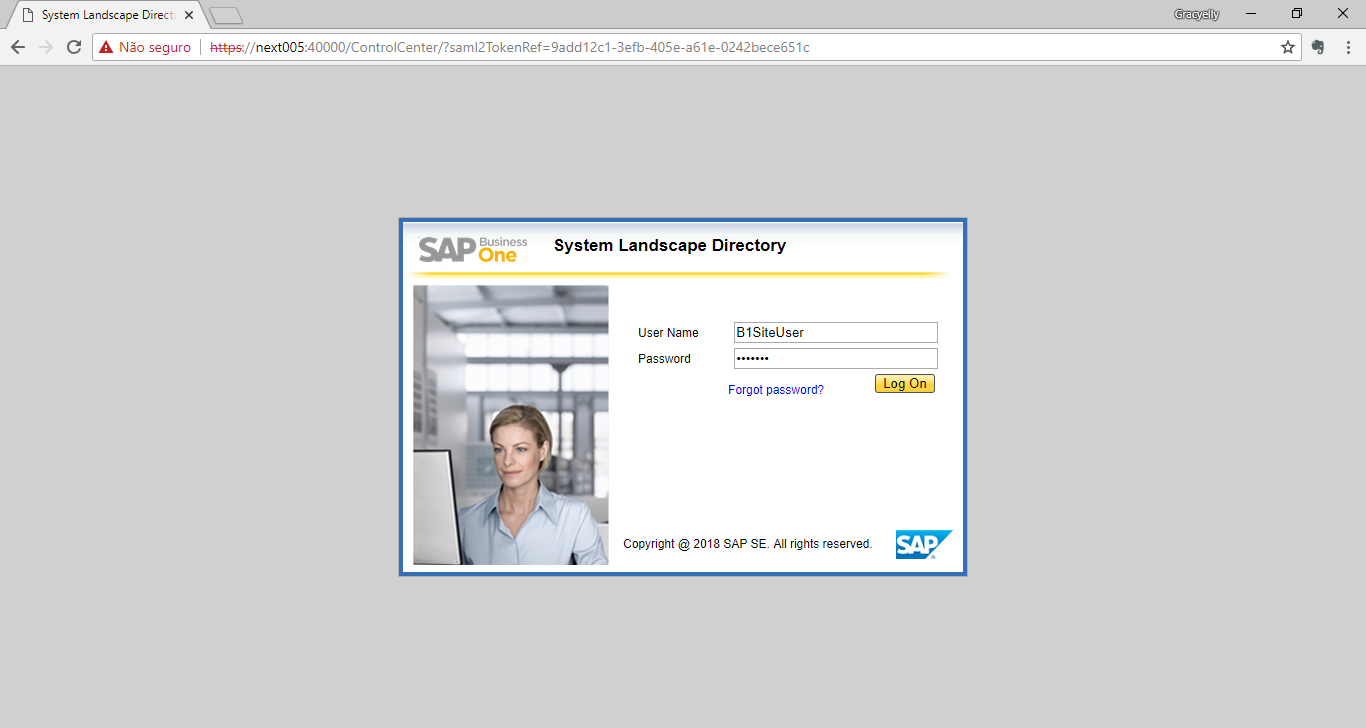Click the Password label
Screen dimensions: 1366x728
[x=664, y=359]
